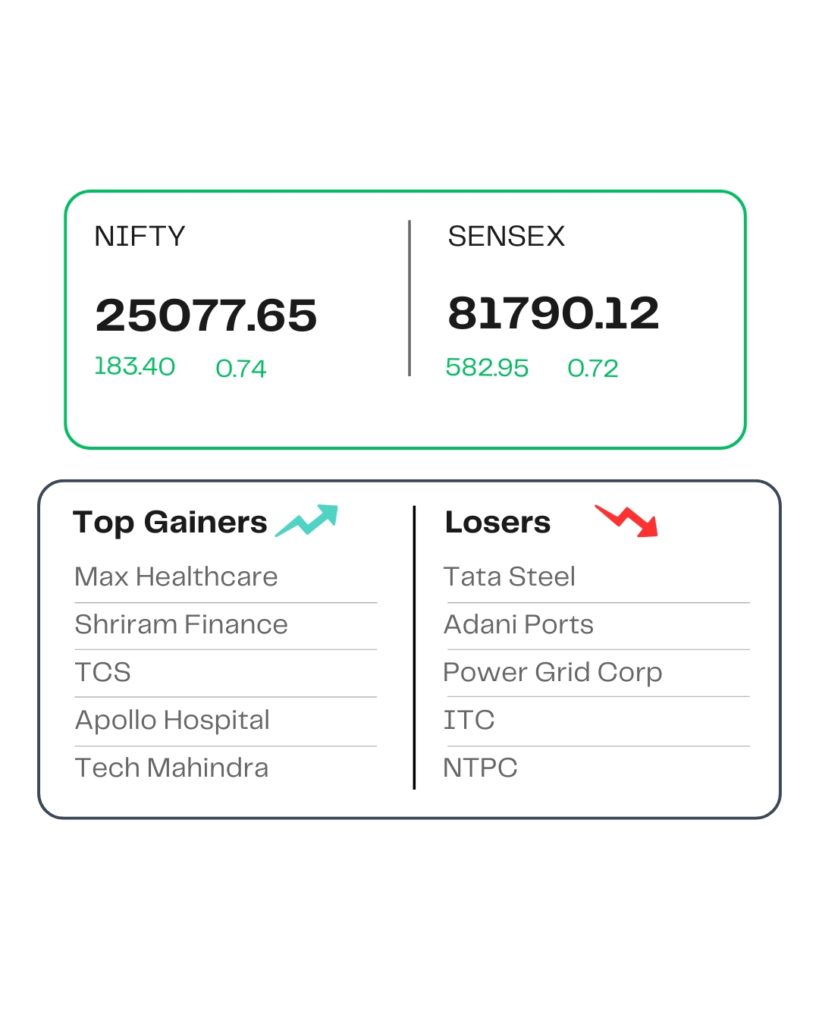
Task: Select the NIFTY index label
Action: coord(140,237)
